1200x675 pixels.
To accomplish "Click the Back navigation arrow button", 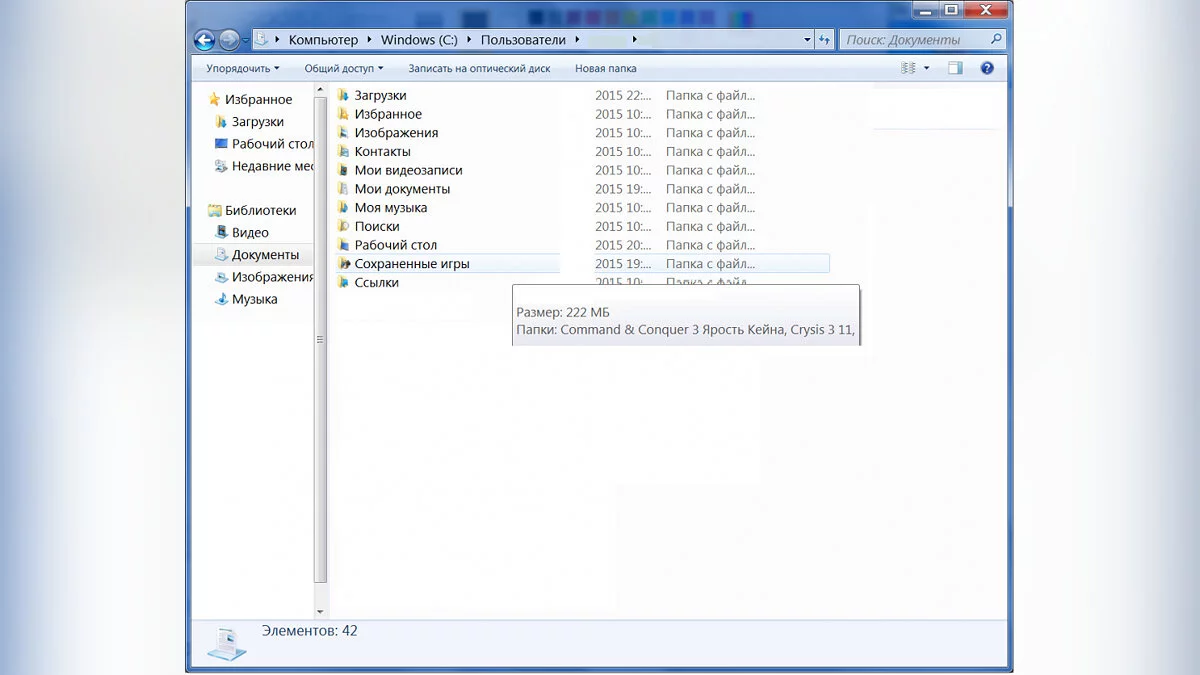I will click(204, 40).
